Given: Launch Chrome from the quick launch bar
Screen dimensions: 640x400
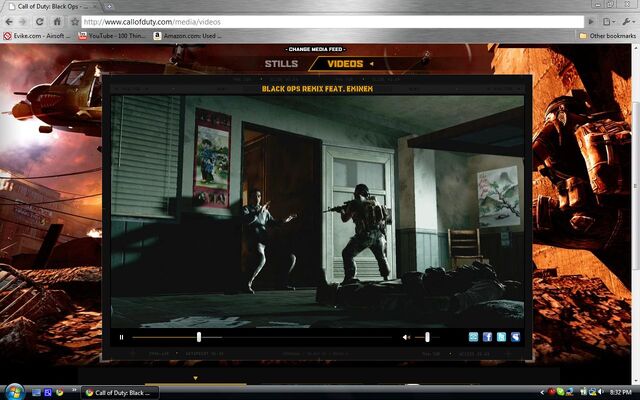Looking at the screenshot, I should click(60, 393).
